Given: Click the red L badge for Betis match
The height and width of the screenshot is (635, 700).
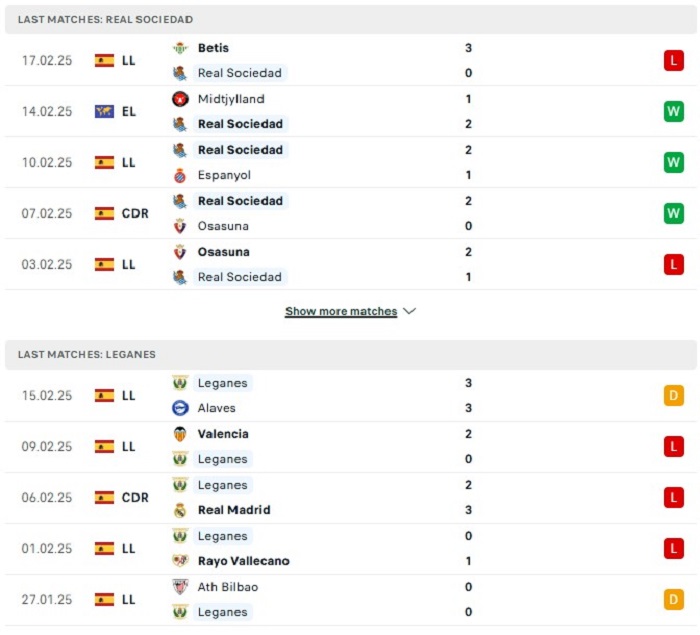Looking at the screenshot, I should [674, 60].
